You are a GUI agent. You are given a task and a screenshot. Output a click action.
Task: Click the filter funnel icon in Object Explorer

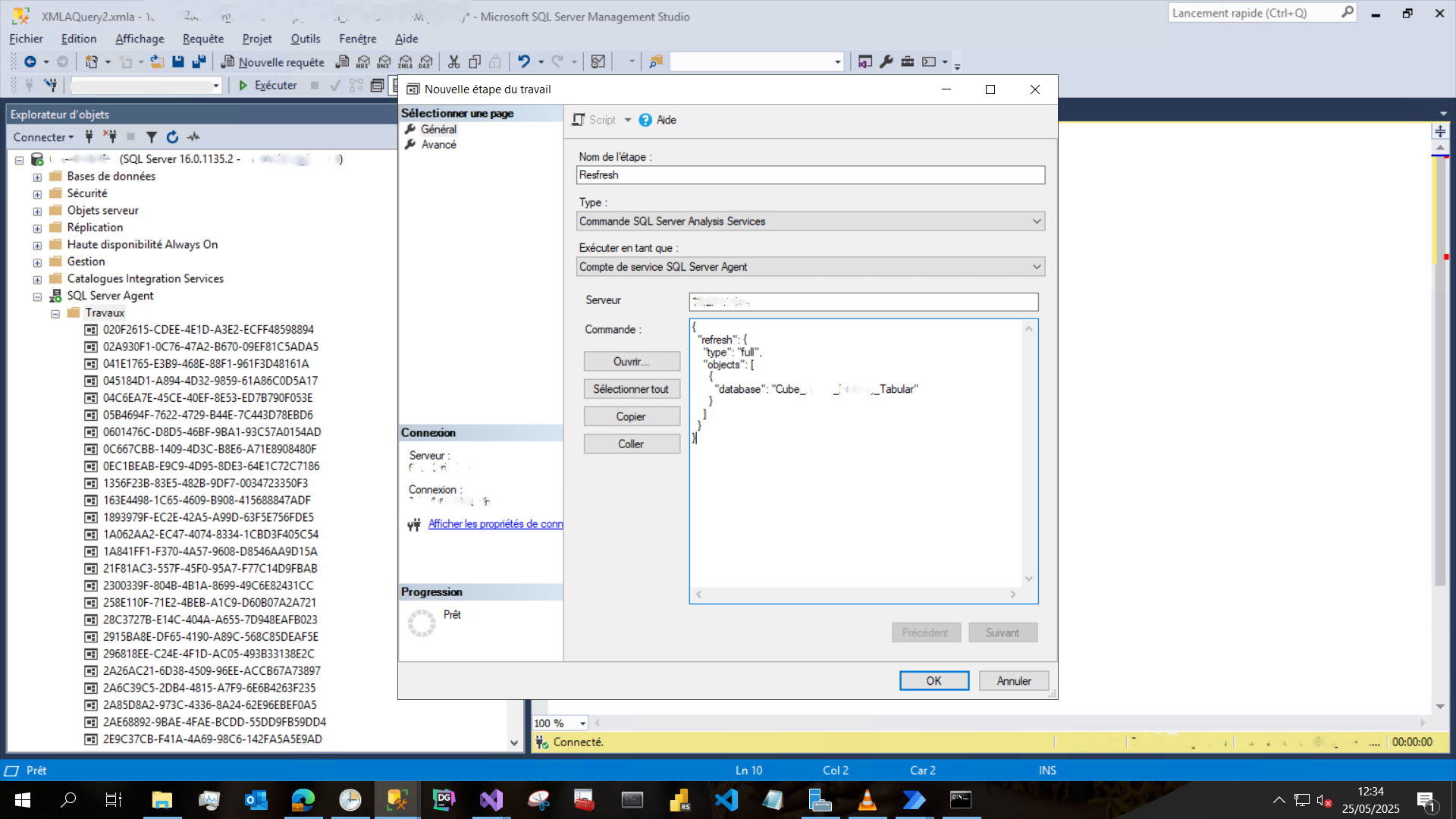click(x=152, y=137)
